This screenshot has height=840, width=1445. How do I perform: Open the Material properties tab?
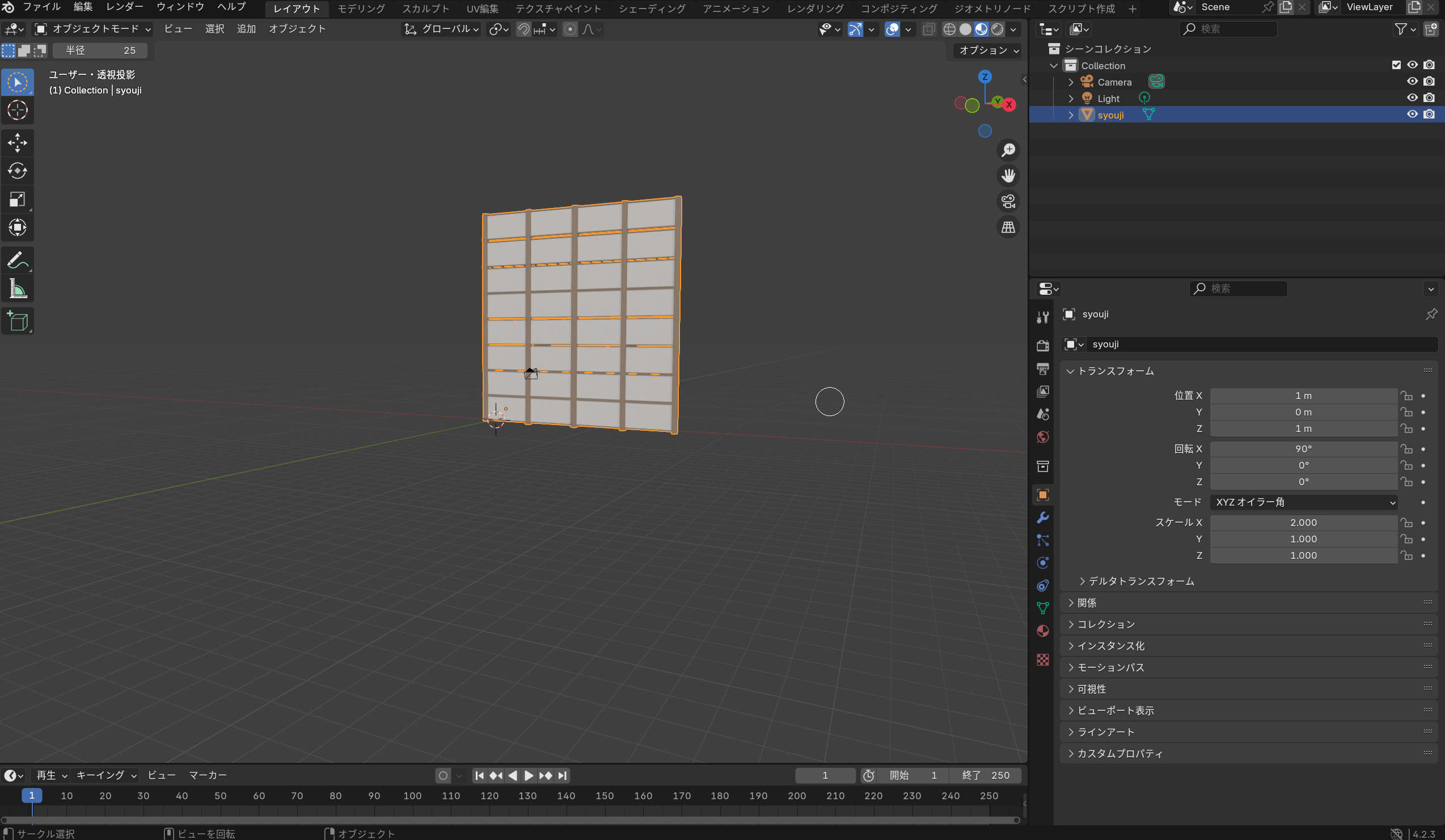coord(1042,631)
